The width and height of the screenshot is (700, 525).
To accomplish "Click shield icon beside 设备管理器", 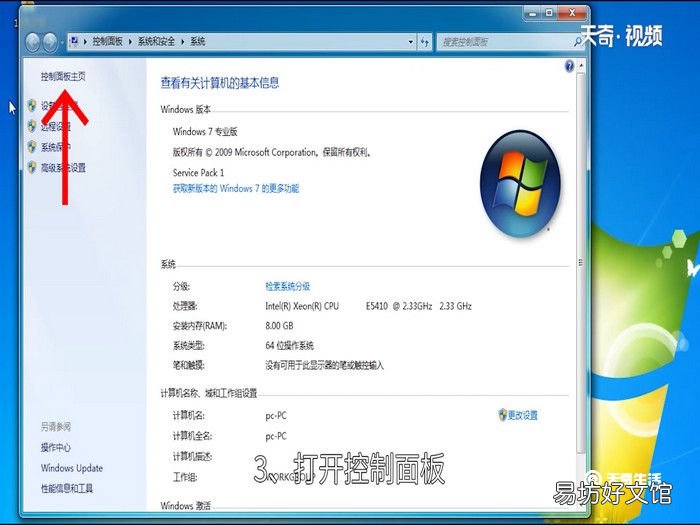I will (x=32, y=105).
